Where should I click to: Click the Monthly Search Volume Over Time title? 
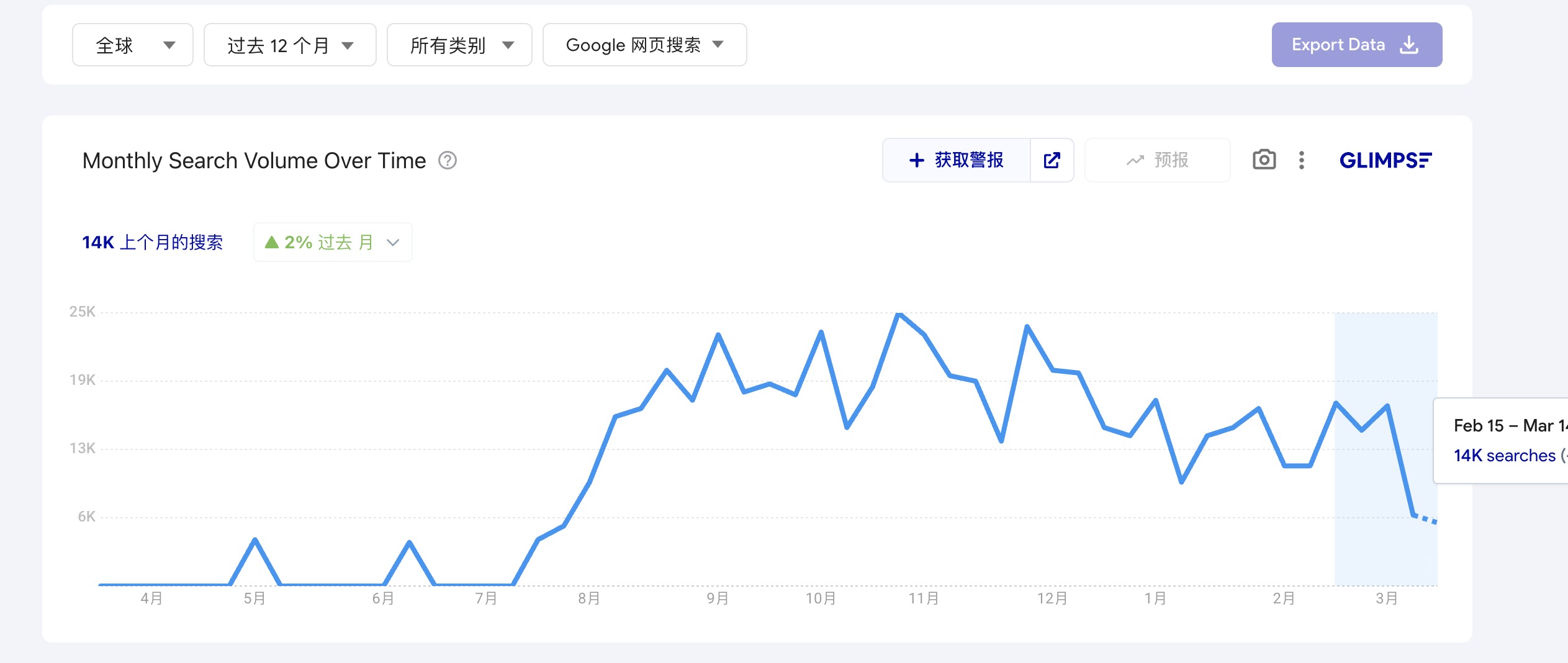click(x=254, y=161)
